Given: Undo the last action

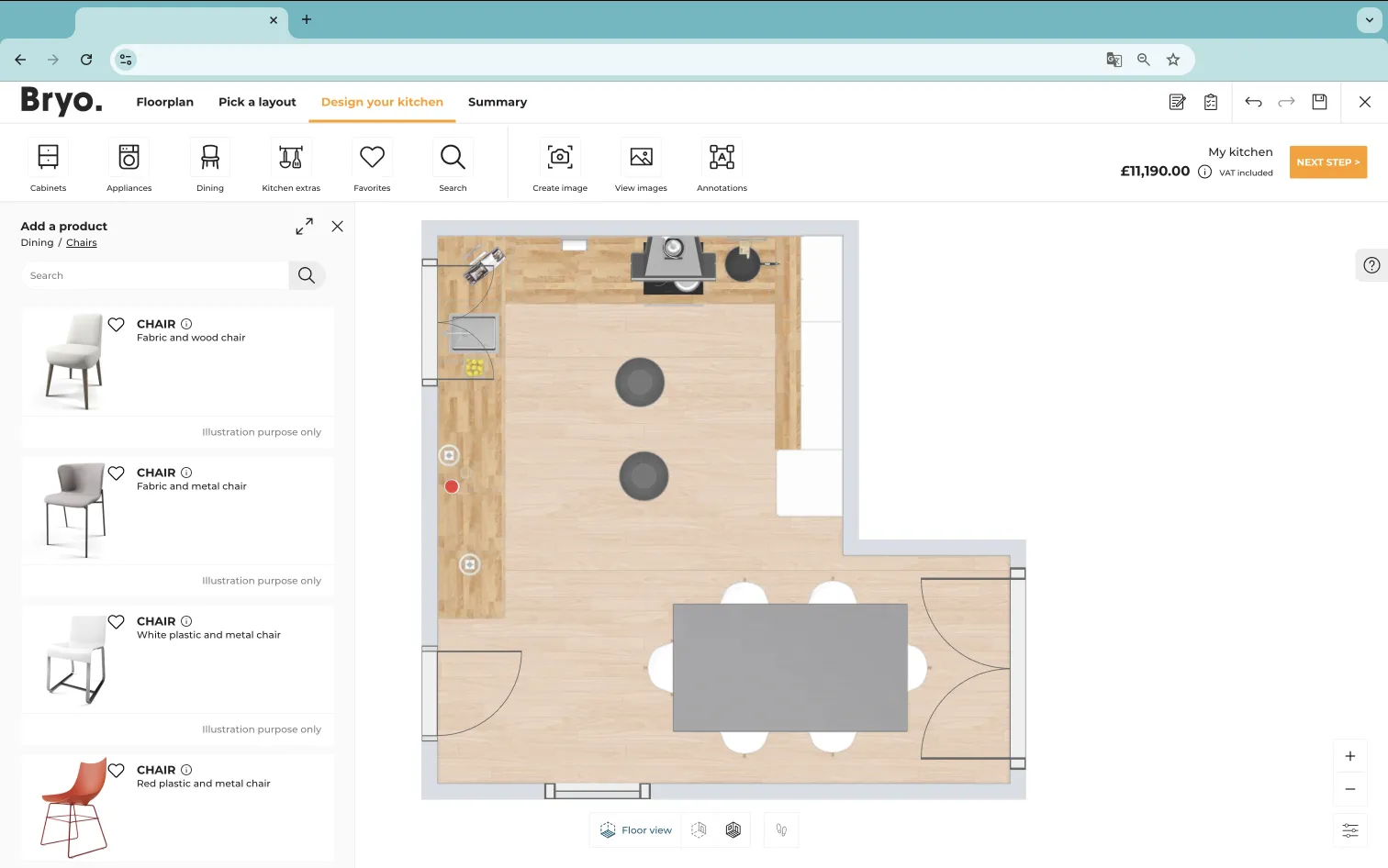Looking at the screenshot, I should click(1253, 102).
